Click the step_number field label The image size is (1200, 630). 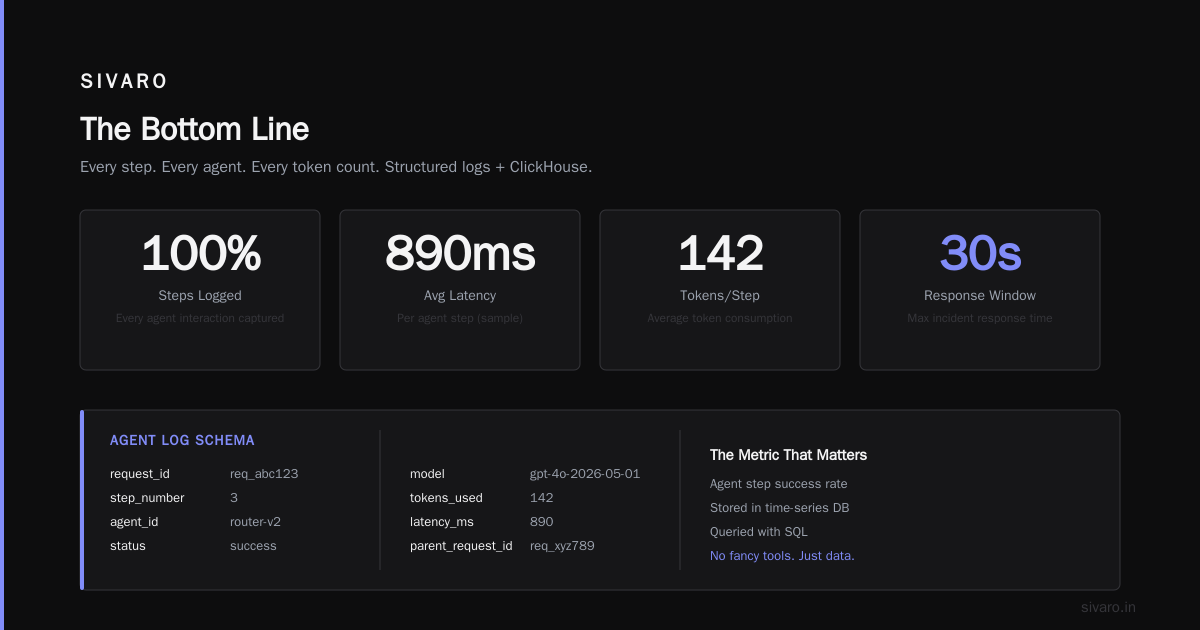pos(147,498)
